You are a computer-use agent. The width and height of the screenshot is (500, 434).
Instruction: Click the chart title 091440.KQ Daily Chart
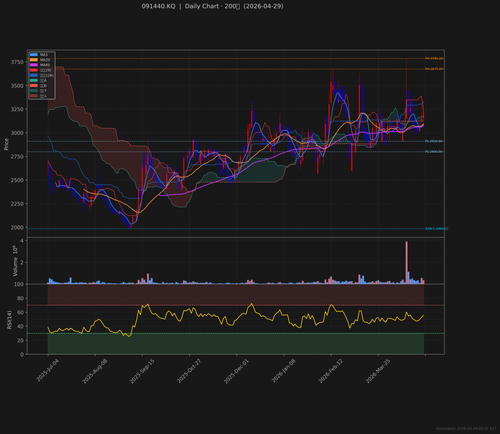(213, 6)
